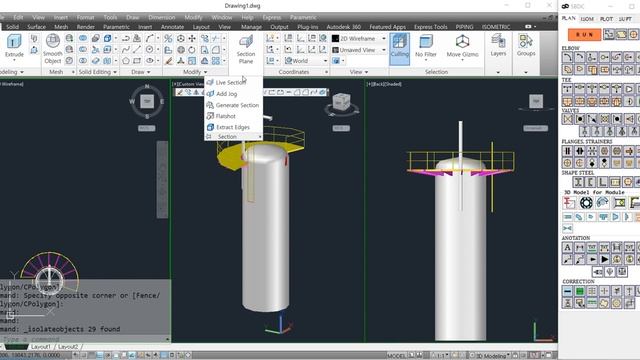Image resolution: width=640 pixels, height=360 pixels.
Task: Open the Express menu
Action: point(272,18)
